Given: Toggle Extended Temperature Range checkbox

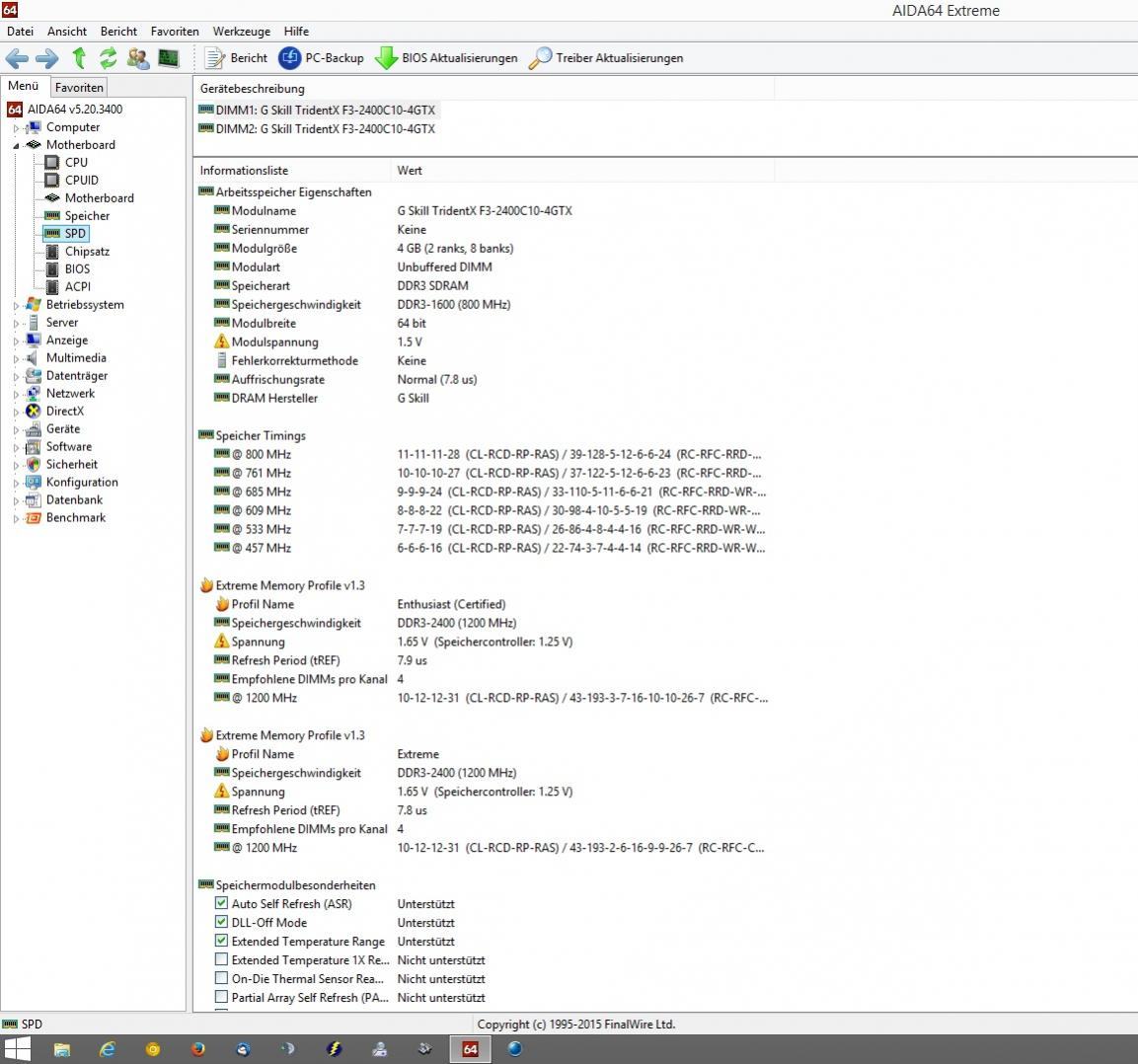Looking at the screenshot, I should coord(221,941).
